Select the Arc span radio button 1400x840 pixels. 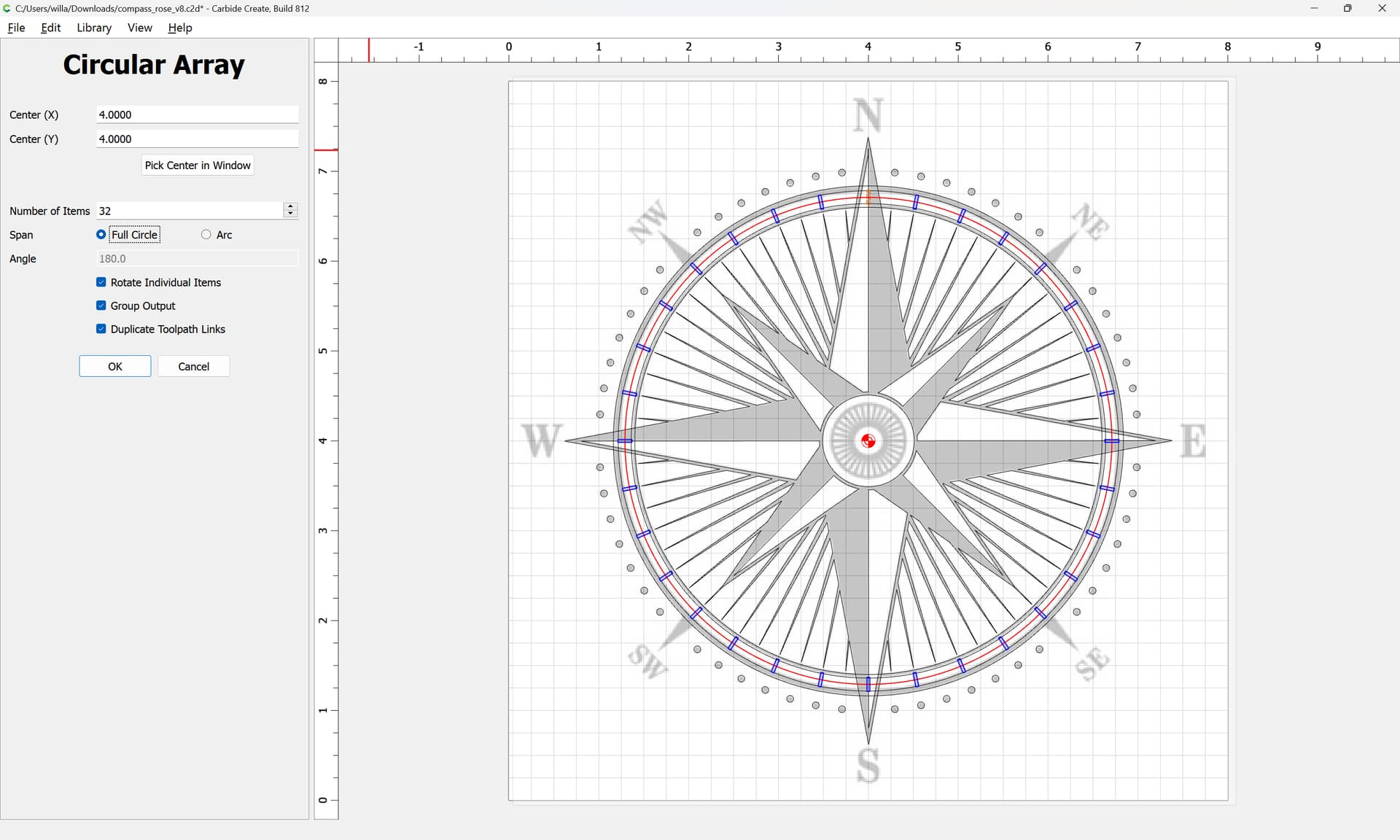tap(206, 235)
